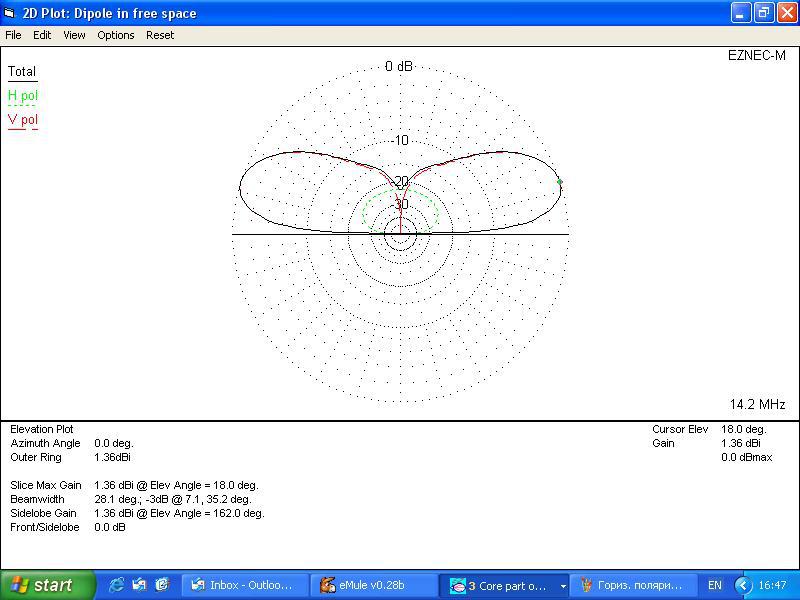Screen dimensions: 800x600
Task: Open the File menu
Action: 13,35
